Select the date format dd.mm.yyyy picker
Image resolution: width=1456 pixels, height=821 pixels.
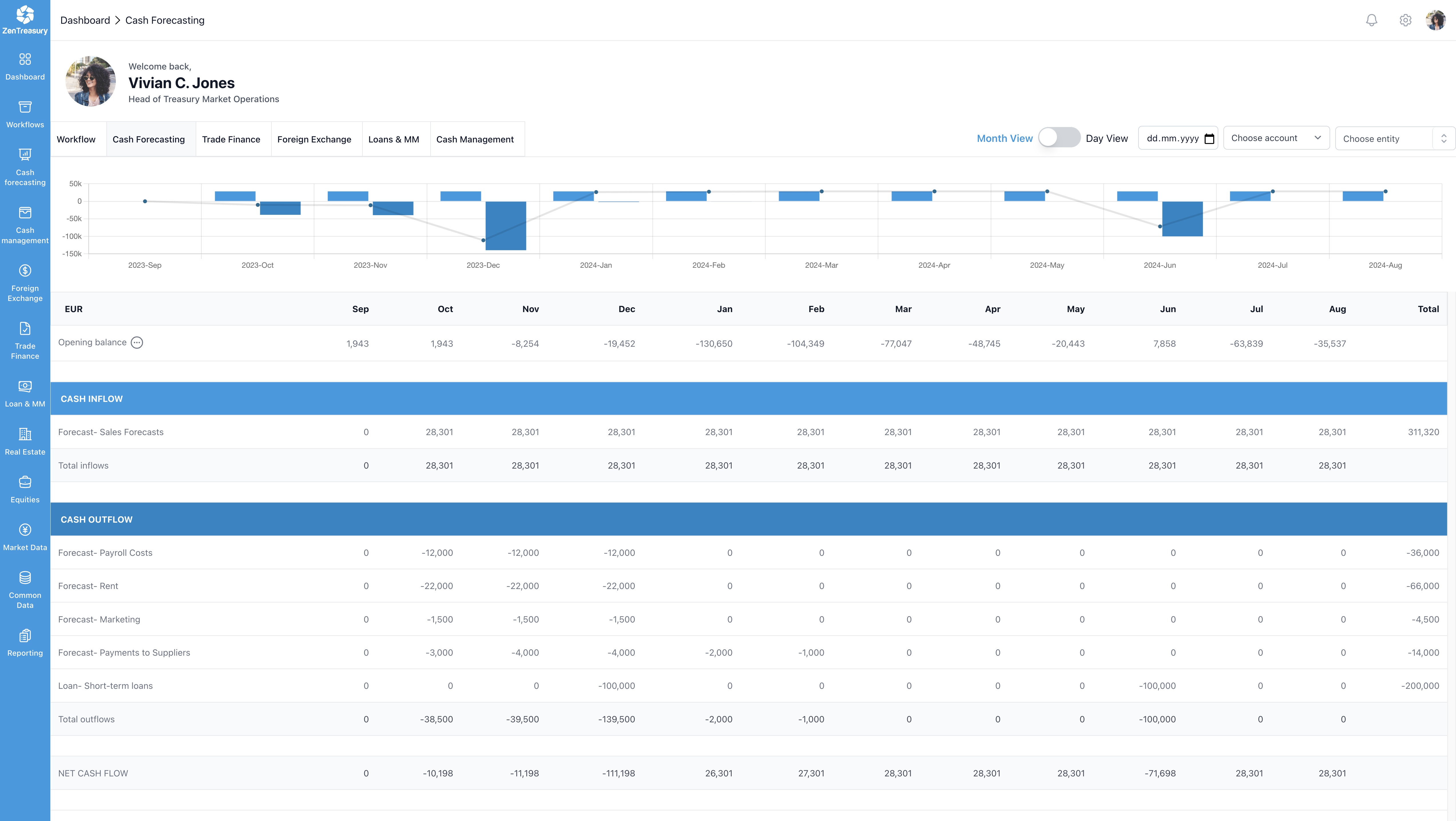pos(1178,138)
